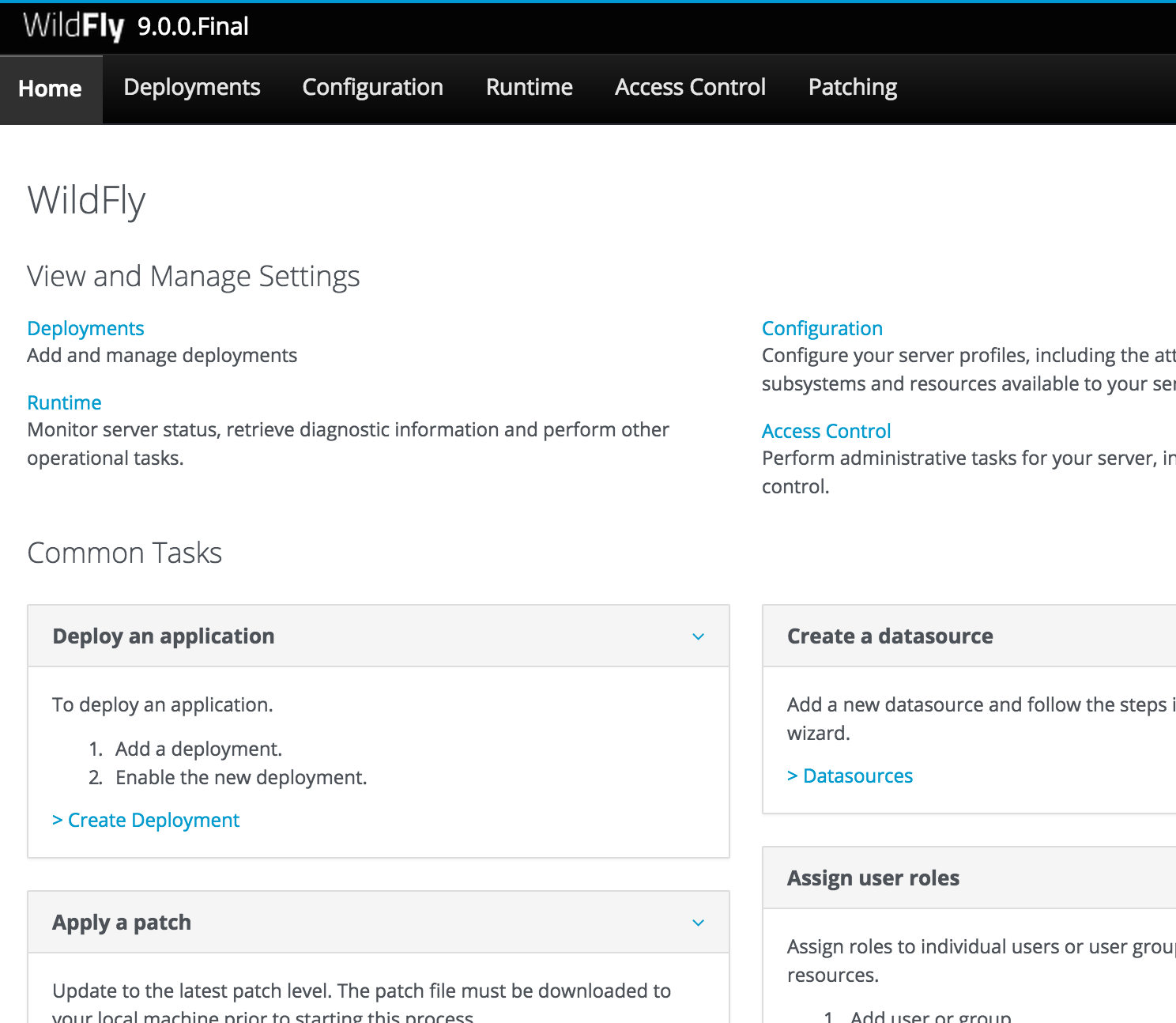Collapse the Apply a patch chevron
Screen dimensions: 1176x1023
(x=698, y=923)
